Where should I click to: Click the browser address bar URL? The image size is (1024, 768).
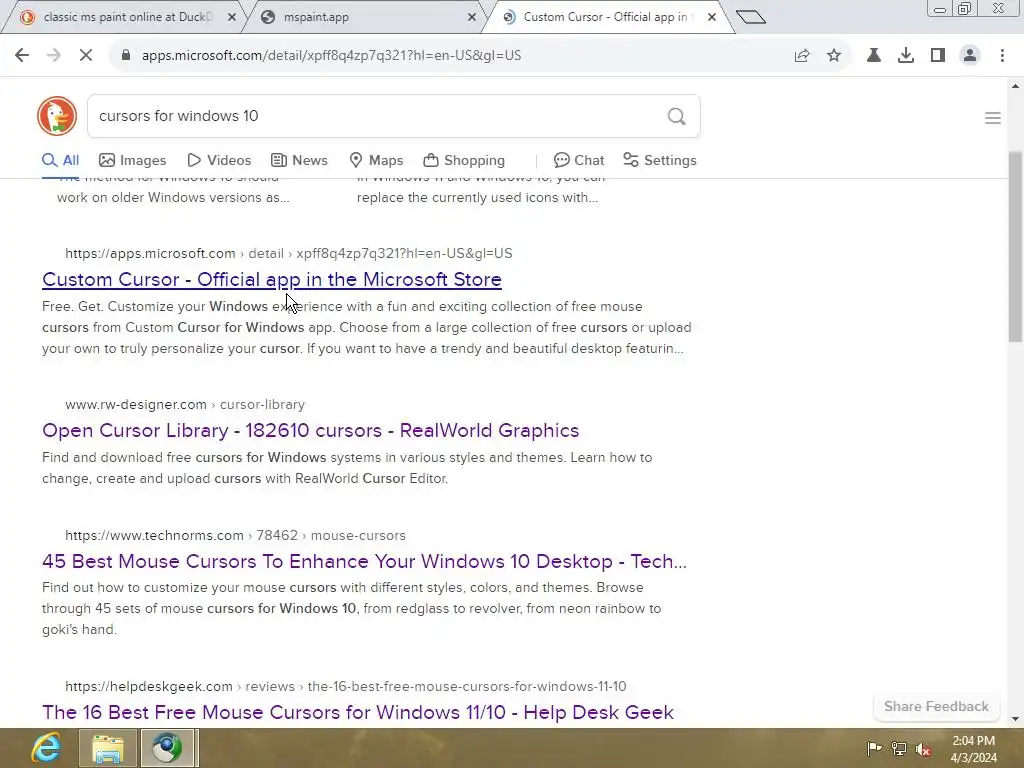pyautogui.click(x=331, y=56)
